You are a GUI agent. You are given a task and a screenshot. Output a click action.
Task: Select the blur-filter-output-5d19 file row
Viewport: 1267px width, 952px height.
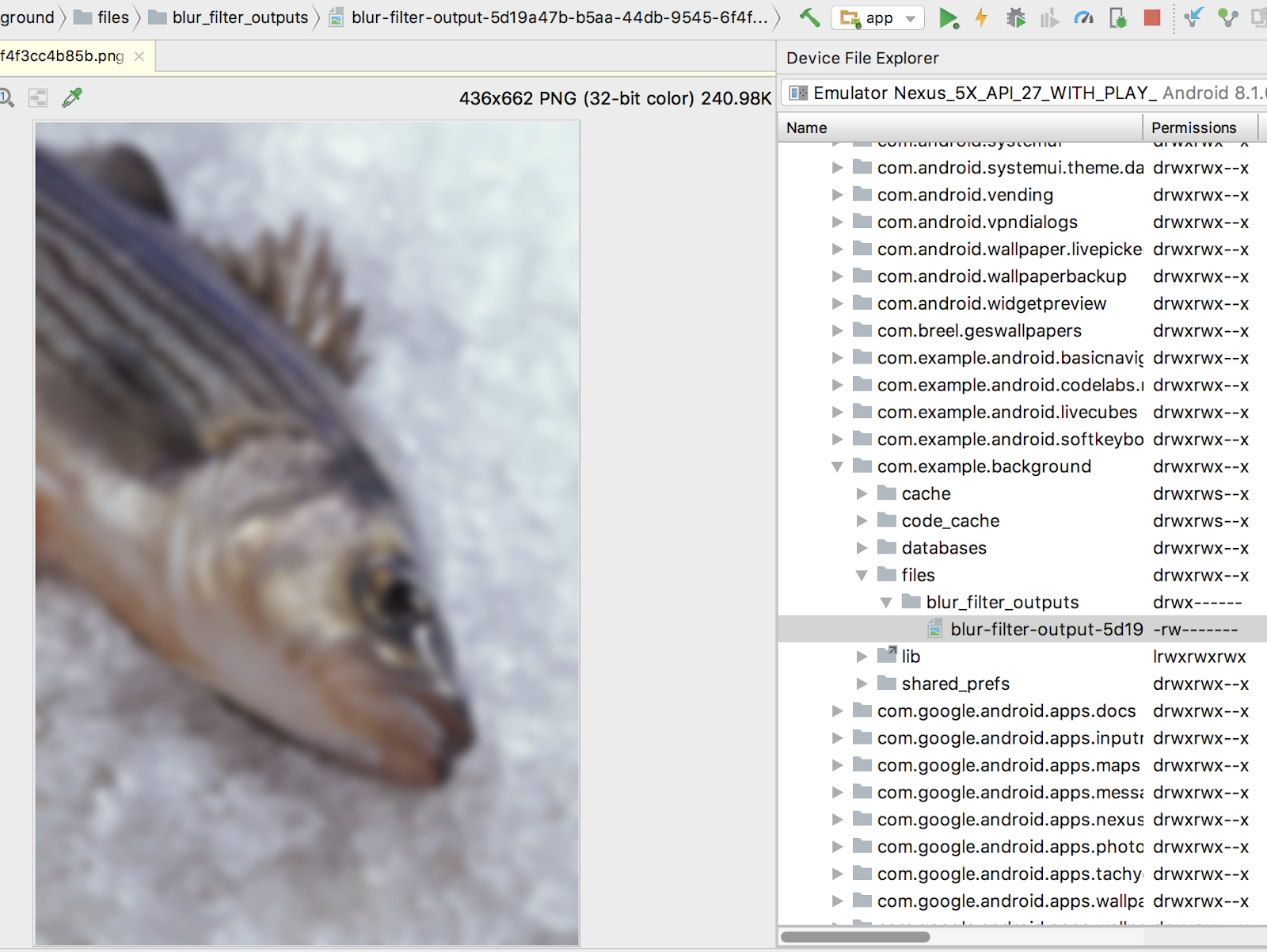(x=1045, y=630)
